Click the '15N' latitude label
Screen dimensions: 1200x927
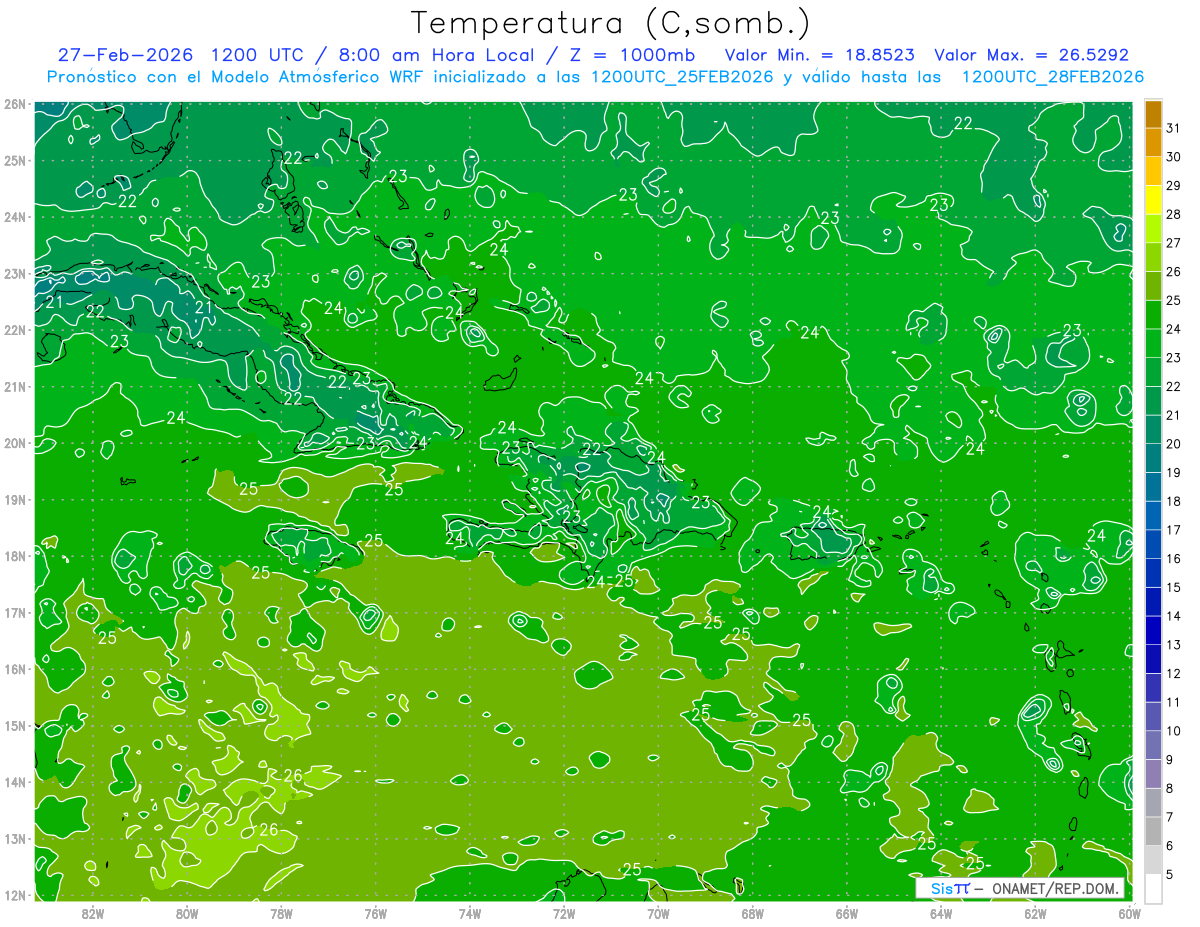[14, 726]
